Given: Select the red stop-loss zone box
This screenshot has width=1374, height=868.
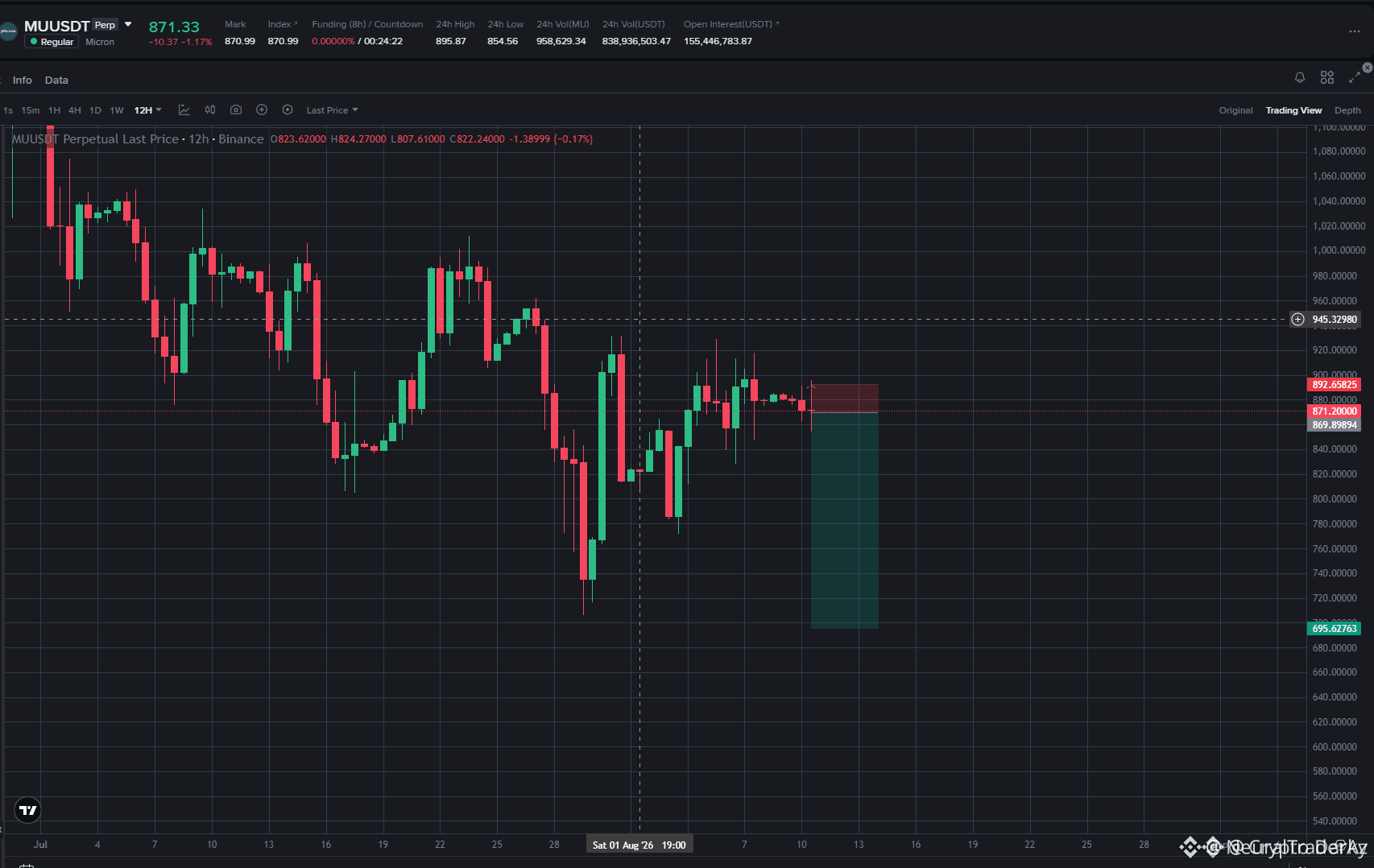Looking at the screenshot, I should pos(844,399).
